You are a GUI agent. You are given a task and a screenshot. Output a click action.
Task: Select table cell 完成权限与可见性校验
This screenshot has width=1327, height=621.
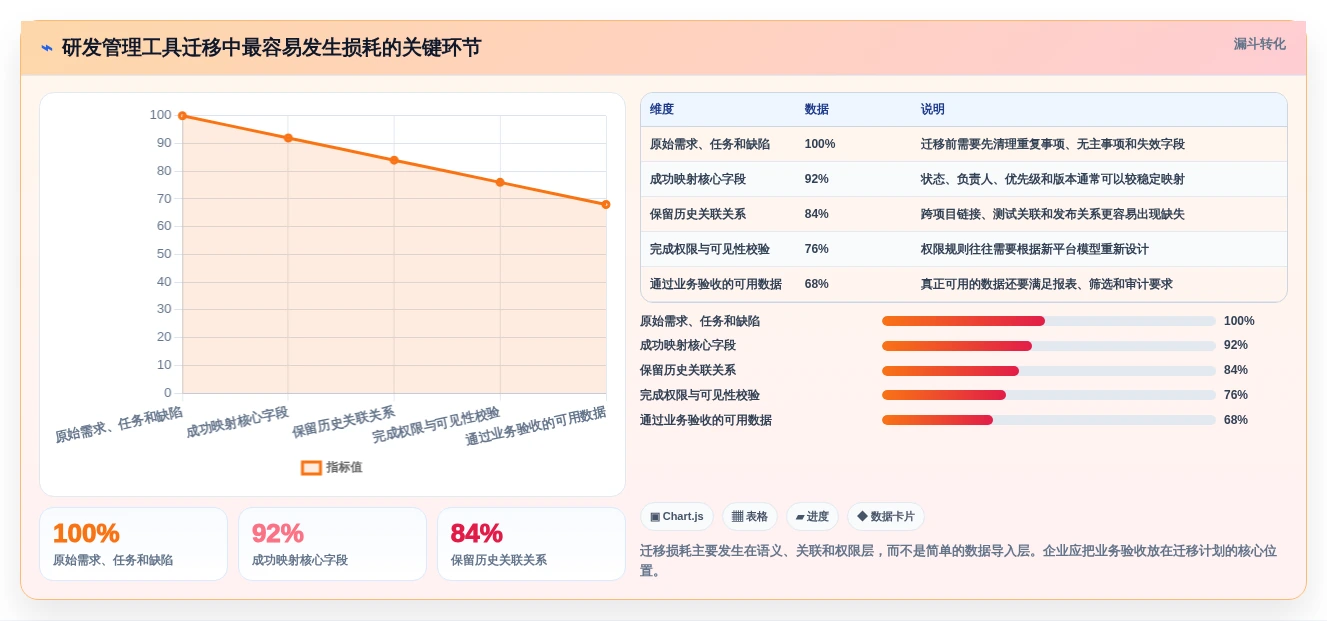pos(710,249)
